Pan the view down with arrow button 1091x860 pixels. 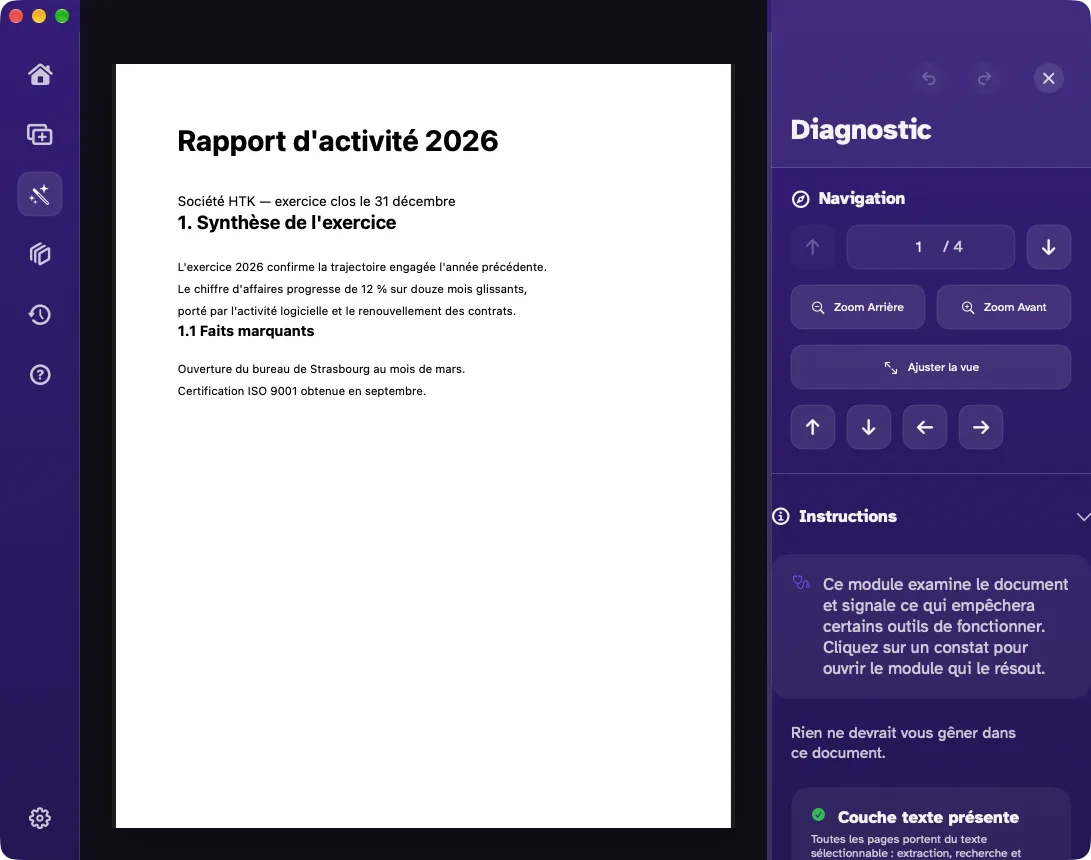(x=868, y=427)
